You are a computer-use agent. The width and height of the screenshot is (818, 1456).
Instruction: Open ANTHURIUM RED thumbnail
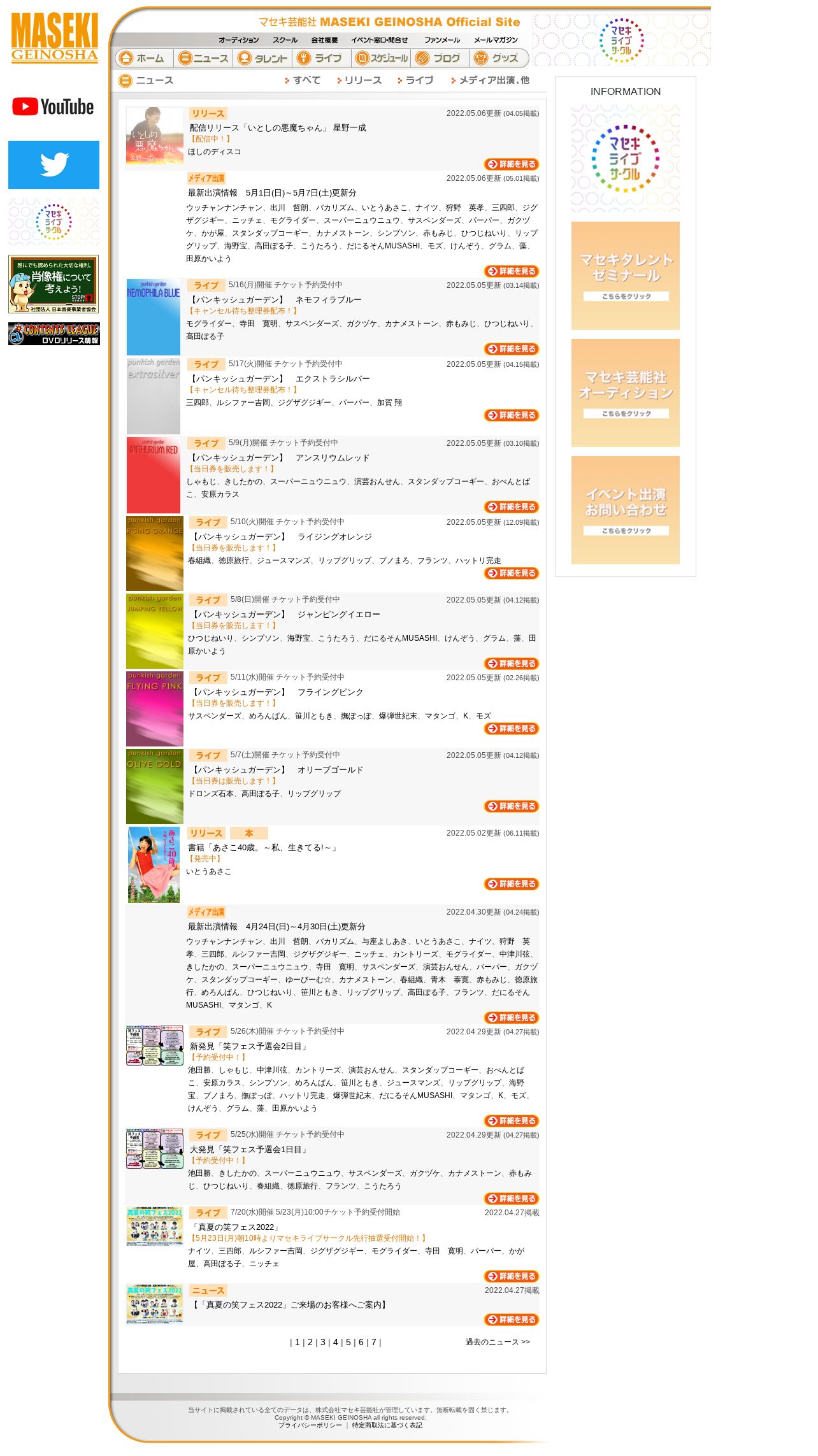pos(154,475)
